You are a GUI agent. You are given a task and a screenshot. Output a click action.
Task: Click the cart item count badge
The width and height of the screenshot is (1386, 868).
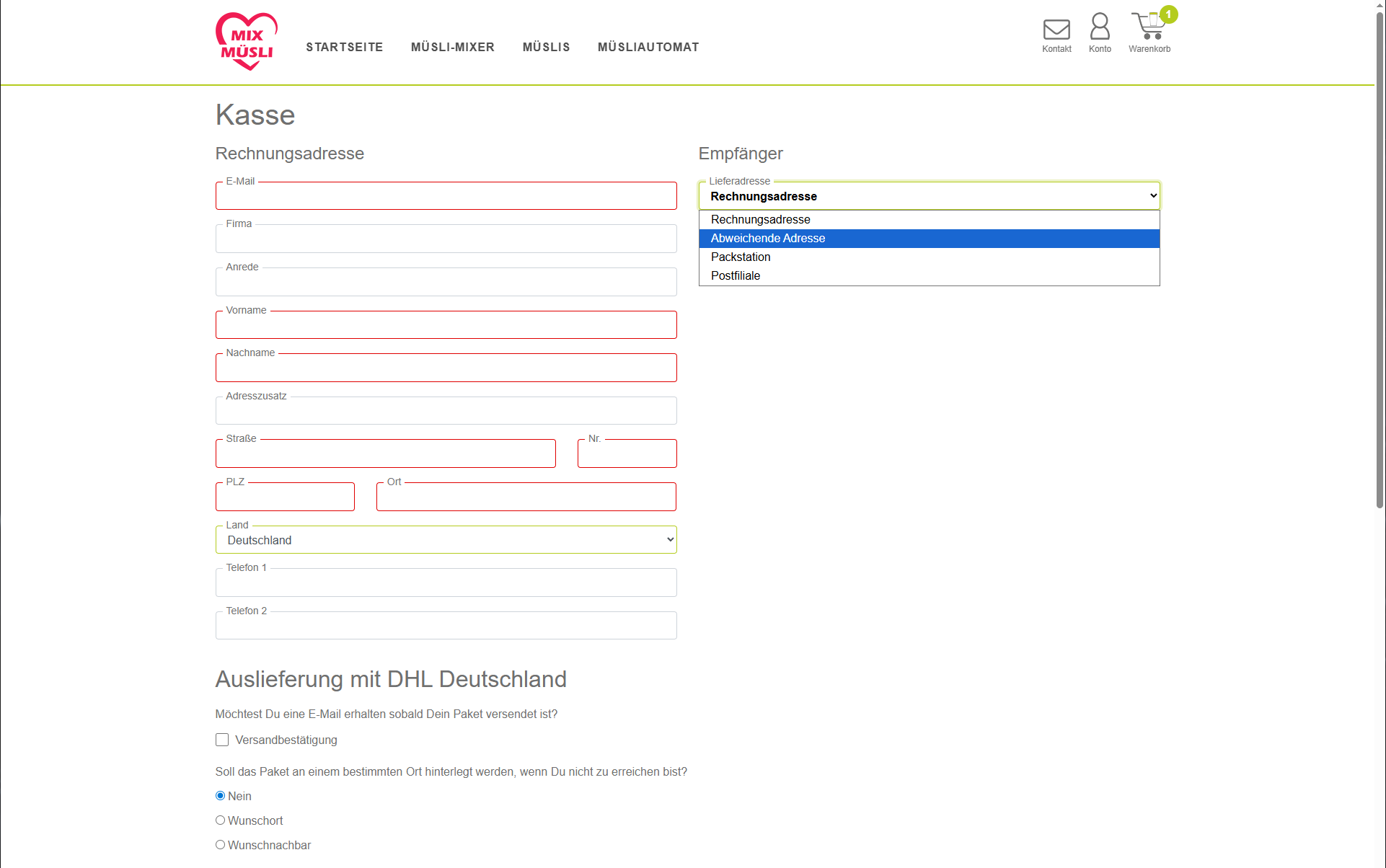[1167, 14]
